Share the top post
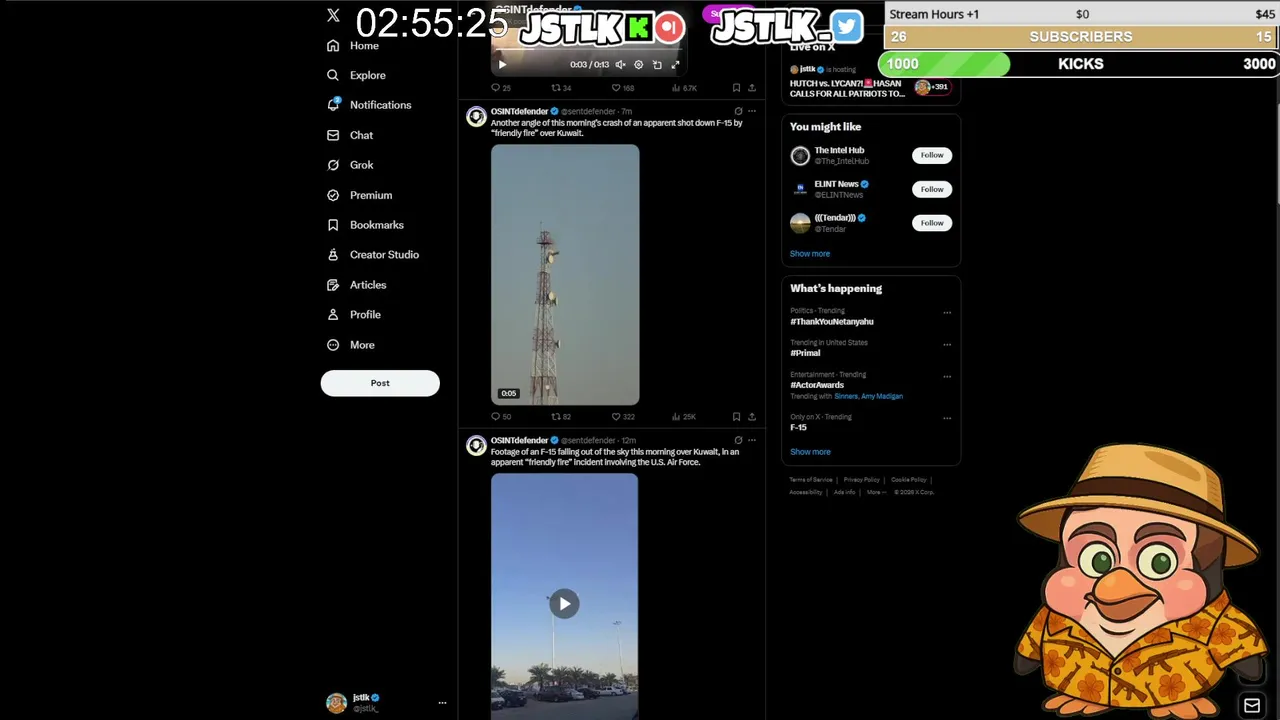The image size is (1280, 720). 752,88
